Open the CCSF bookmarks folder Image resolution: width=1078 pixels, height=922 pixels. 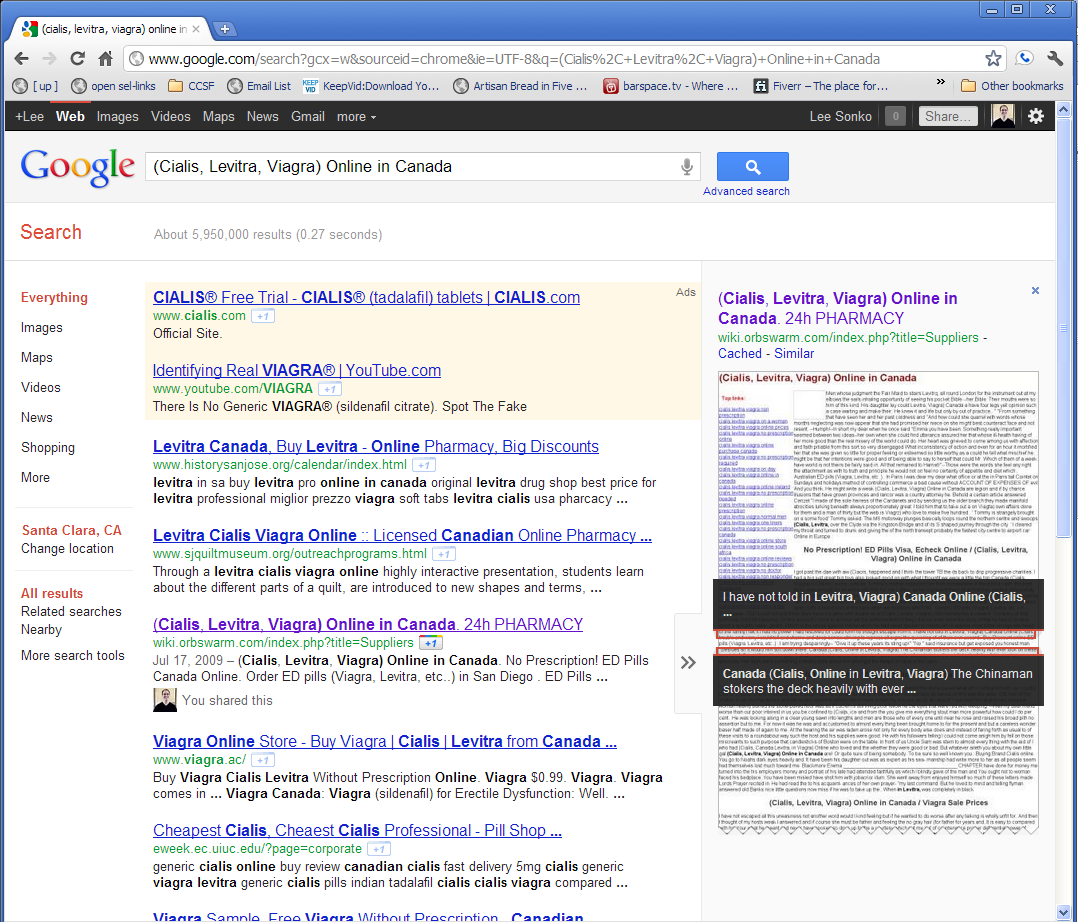coord(191,86)
